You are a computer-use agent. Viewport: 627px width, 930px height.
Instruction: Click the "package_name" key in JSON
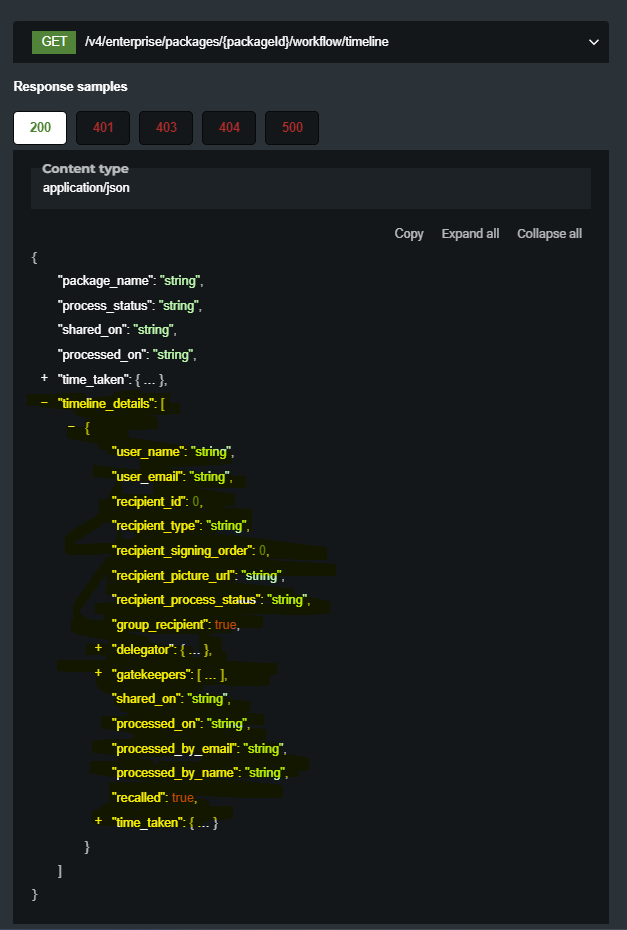(105, 281)
